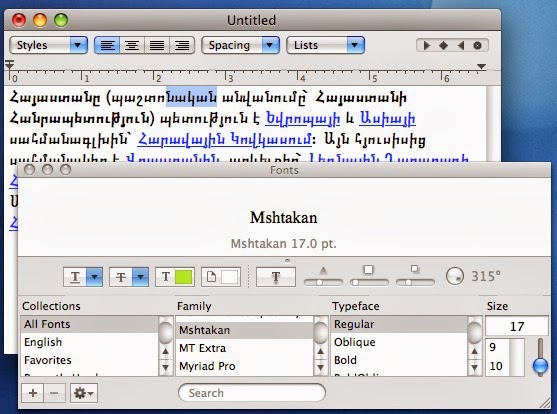
Task: Click Family list scroll down arrow
Action: [x=320, y=367]
